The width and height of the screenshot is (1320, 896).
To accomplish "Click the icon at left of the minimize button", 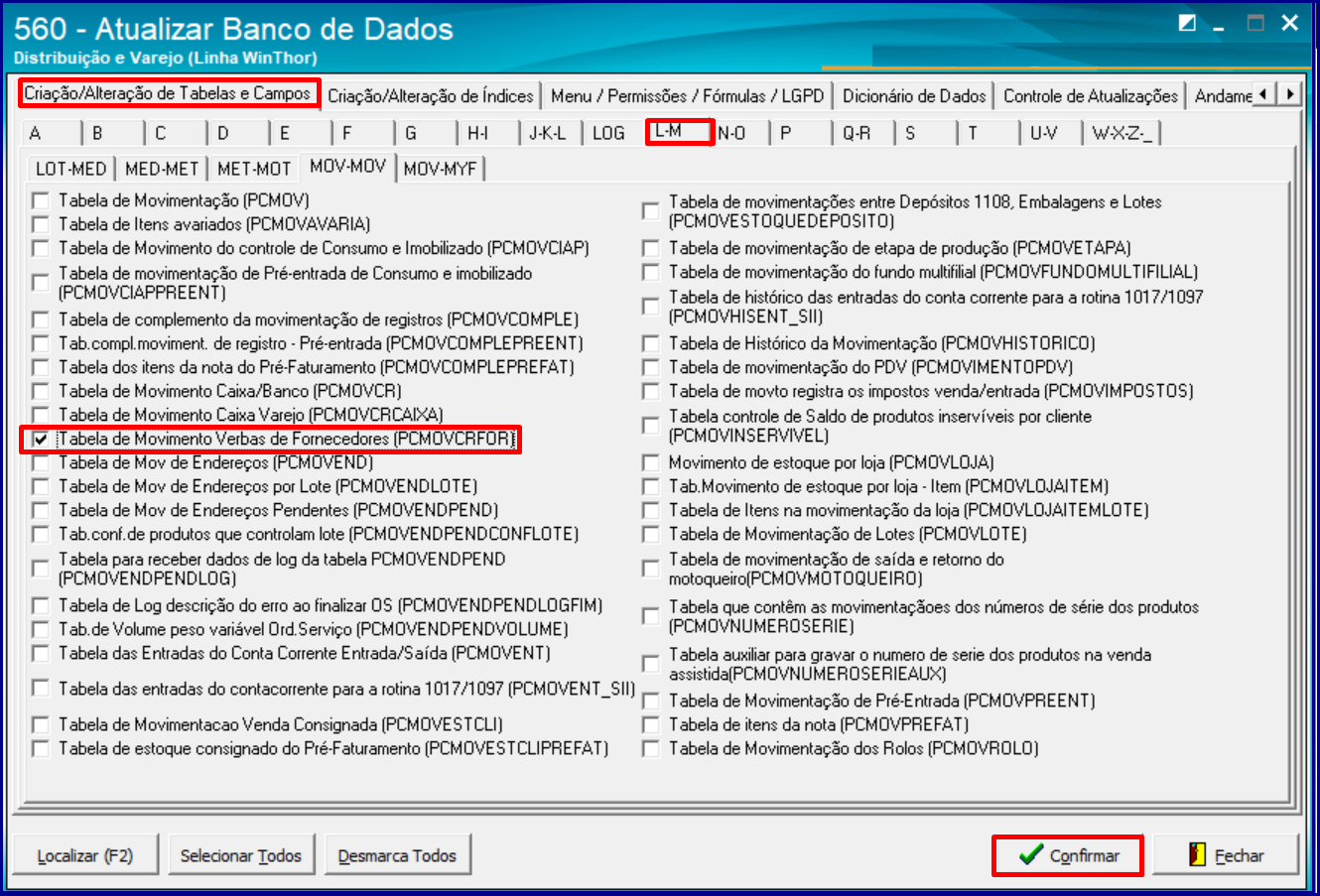I will [x=1187, y=23].
